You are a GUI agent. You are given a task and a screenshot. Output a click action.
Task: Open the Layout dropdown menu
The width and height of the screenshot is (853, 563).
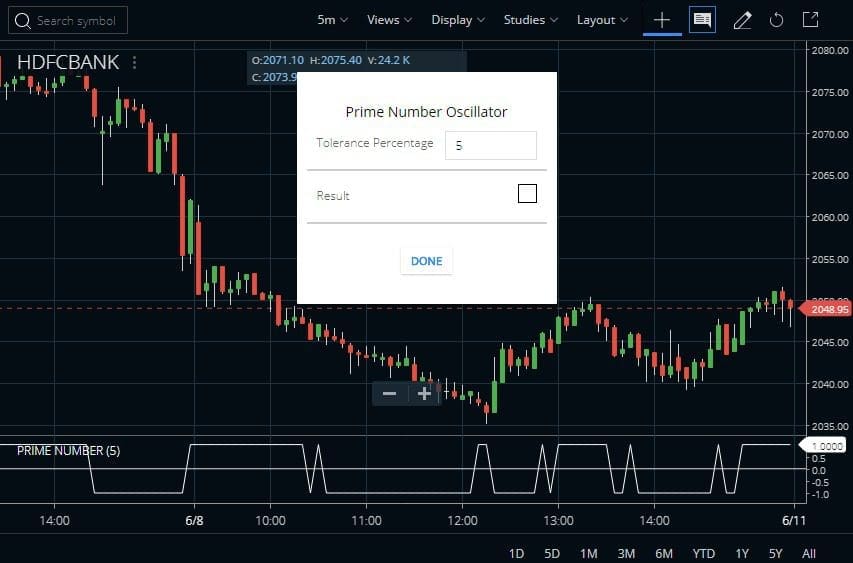click(603, 20)
